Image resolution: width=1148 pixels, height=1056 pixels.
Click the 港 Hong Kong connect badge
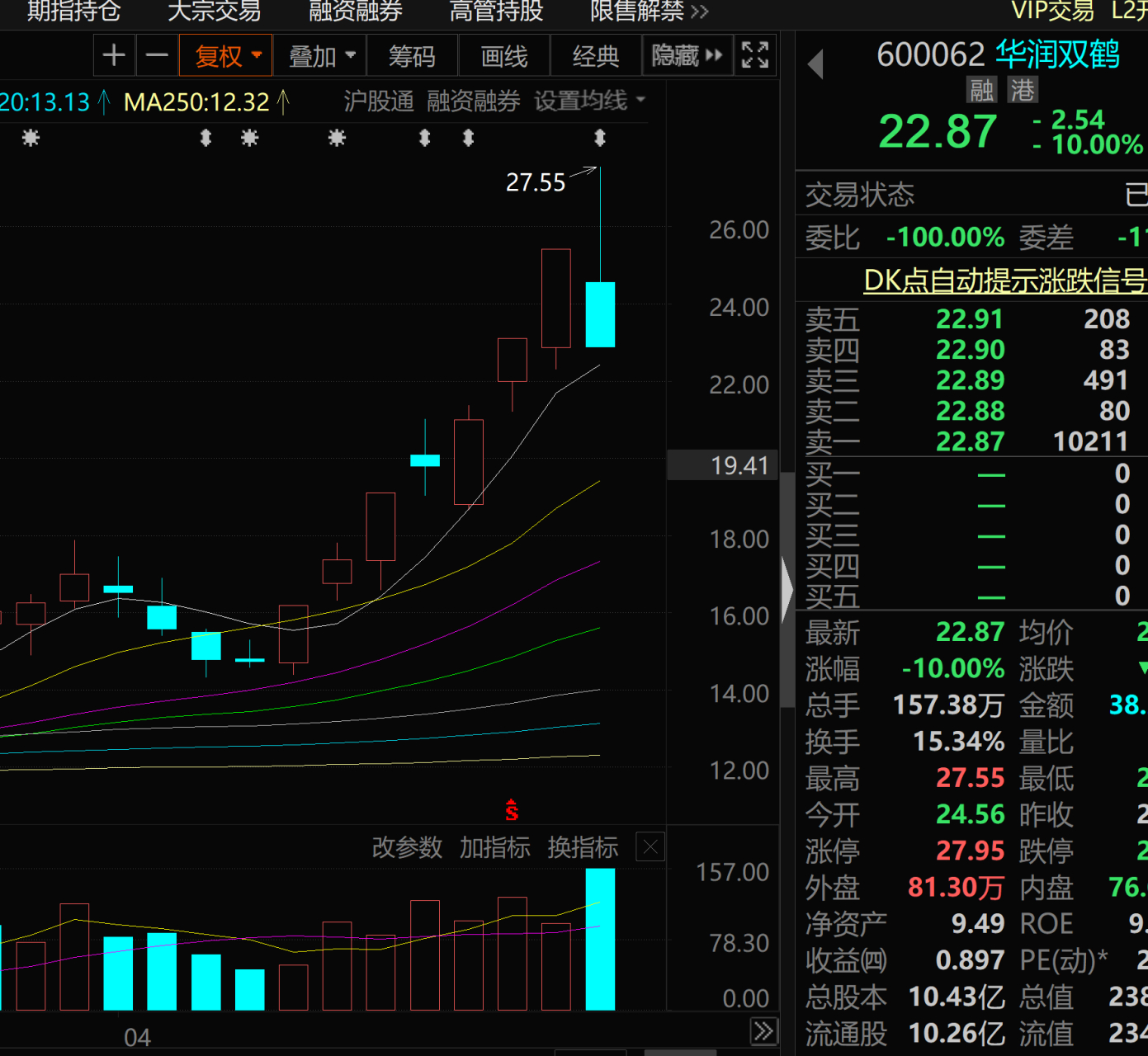click(1022, 90)
